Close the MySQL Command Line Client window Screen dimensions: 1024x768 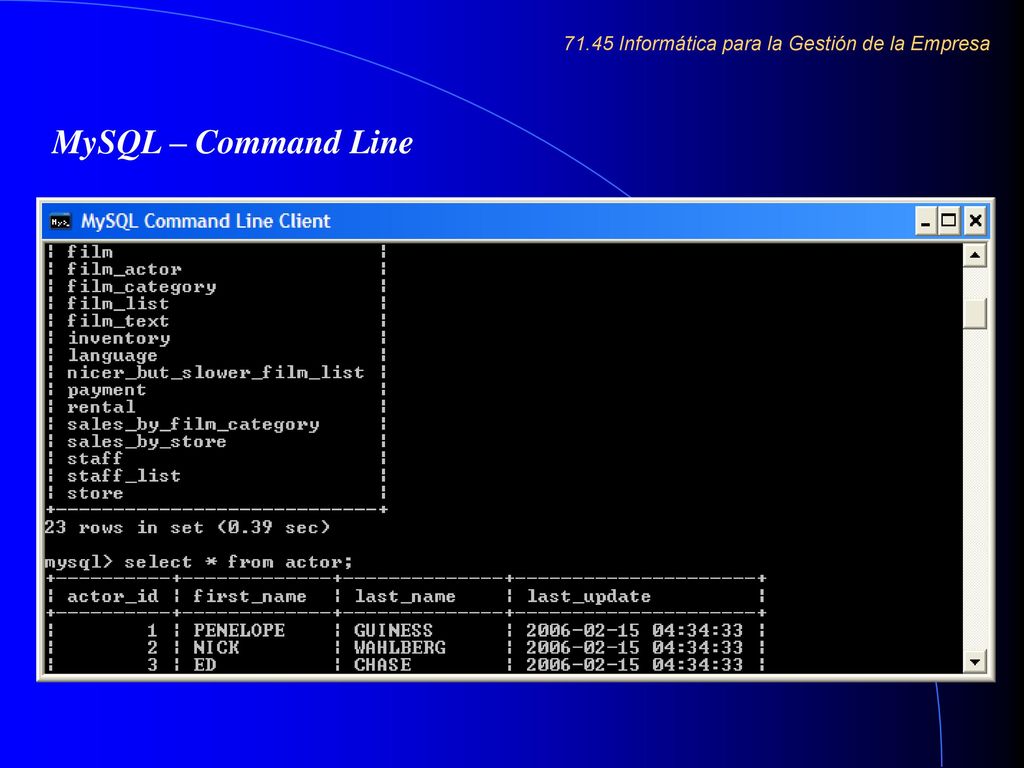point(975,221)
